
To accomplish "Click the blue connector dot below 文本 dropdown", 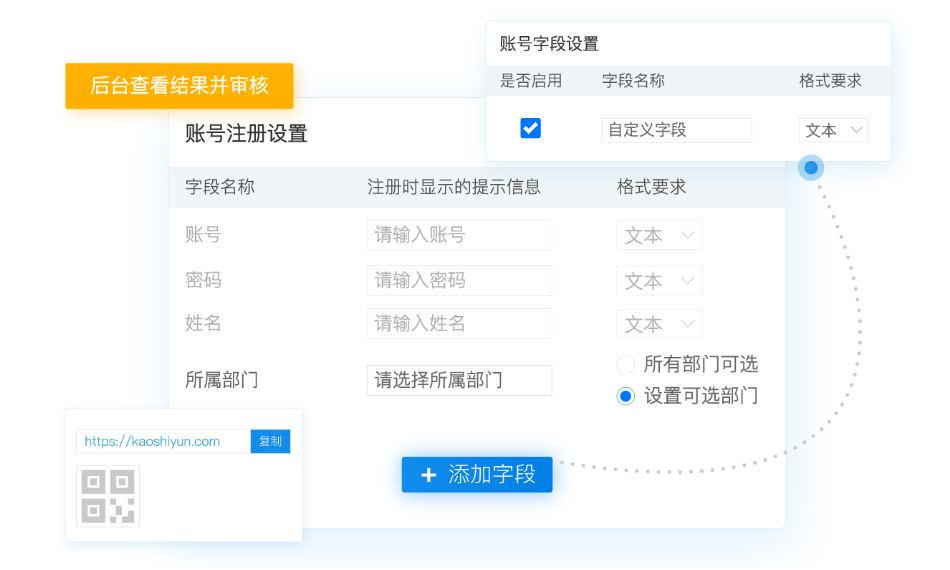I will [811, 168].
